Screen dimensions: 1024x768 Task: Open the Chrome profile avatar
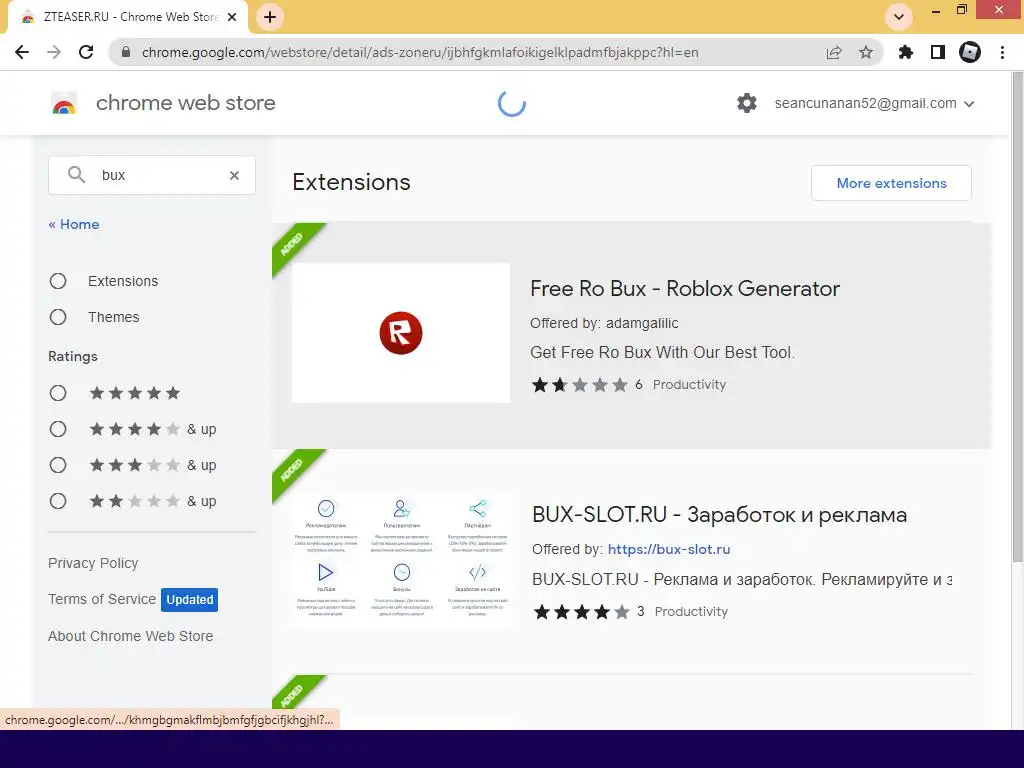coord(970,52)
